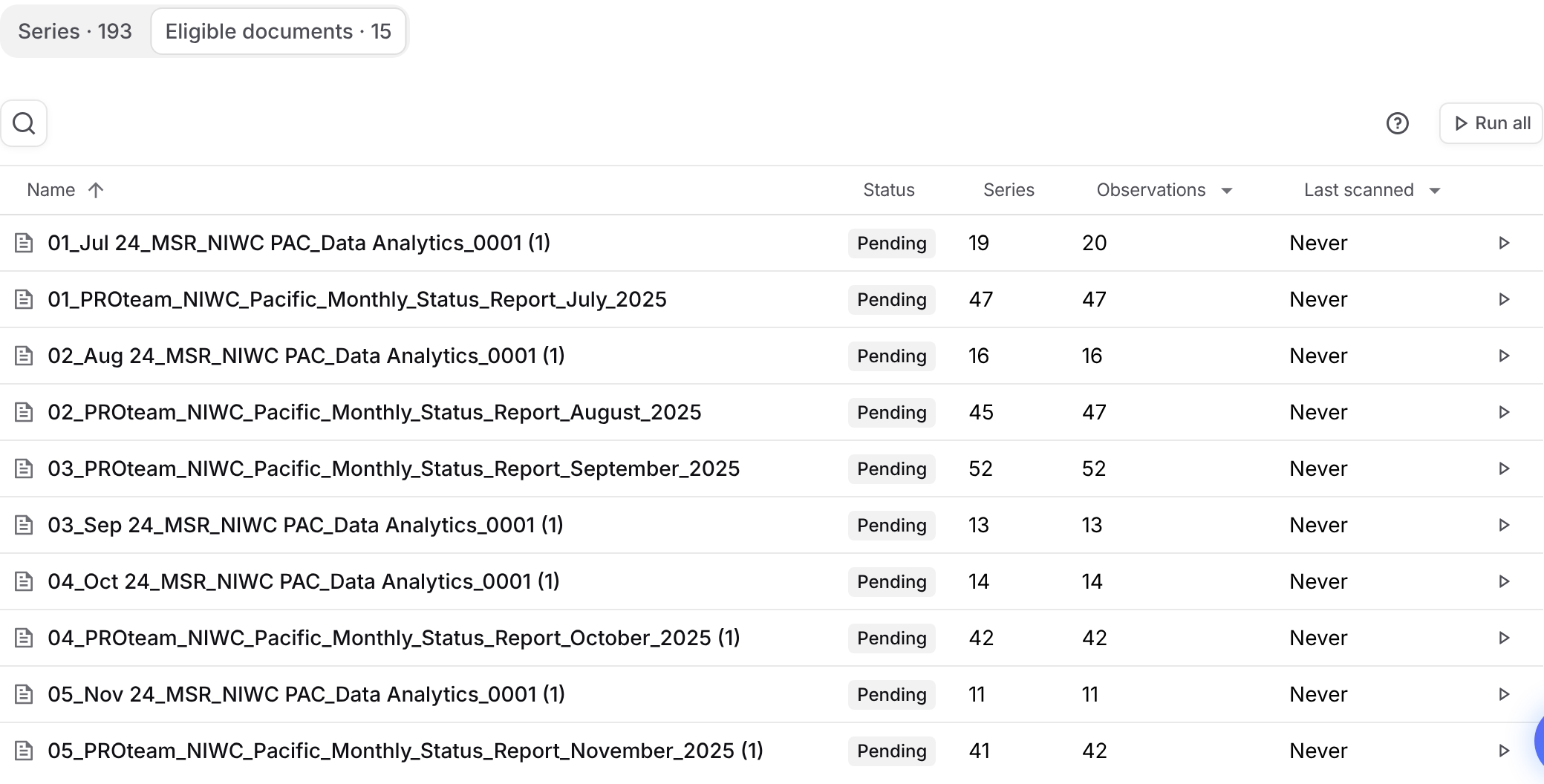
Task: Run scan for Monthly_Status_Report_August_2025 row
Action: click(x=1504, y=412)
